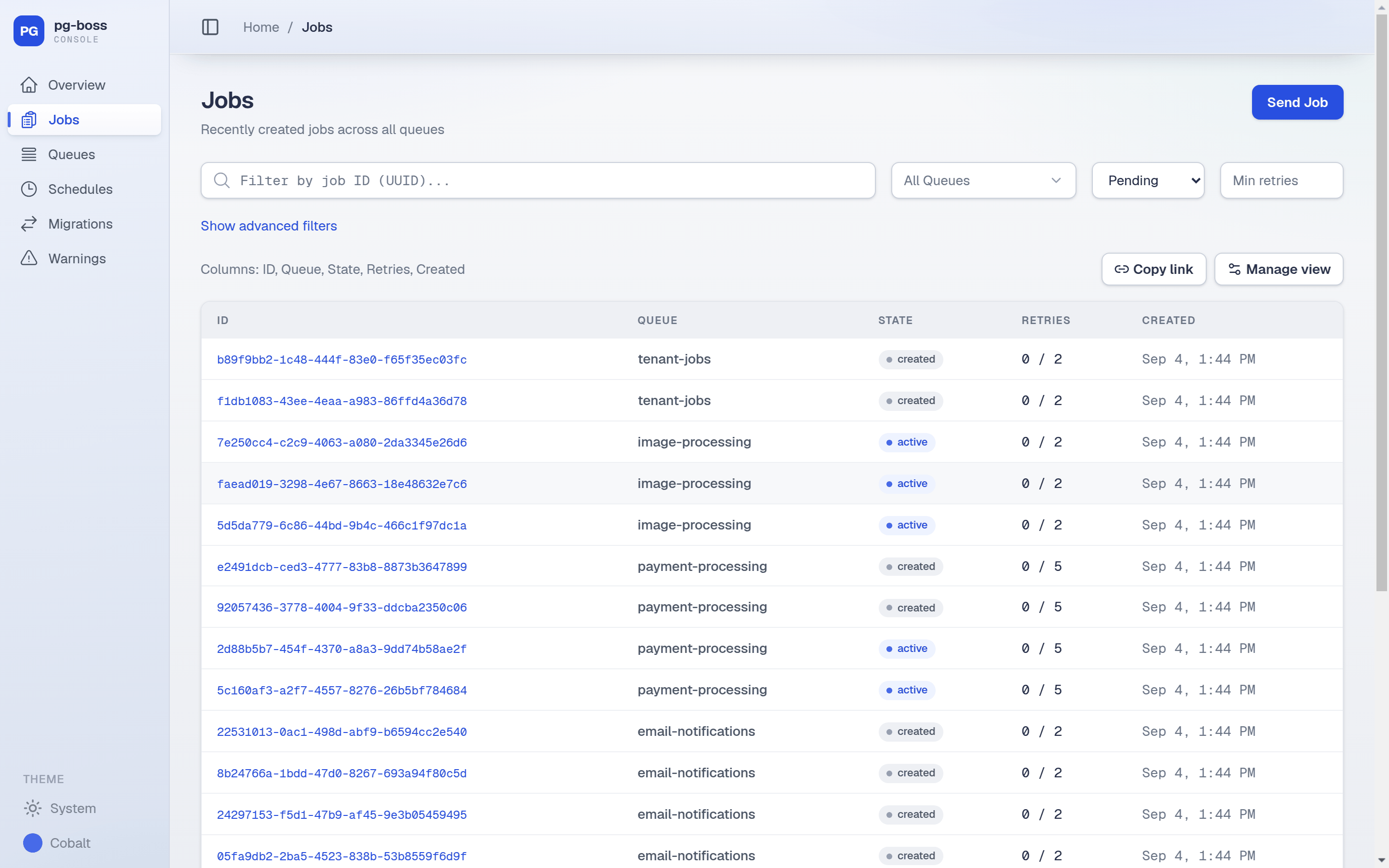This screenshot has height=868, width=1389.
Task: Click active badge in 5c160af3 row
Action: [906, 690]
